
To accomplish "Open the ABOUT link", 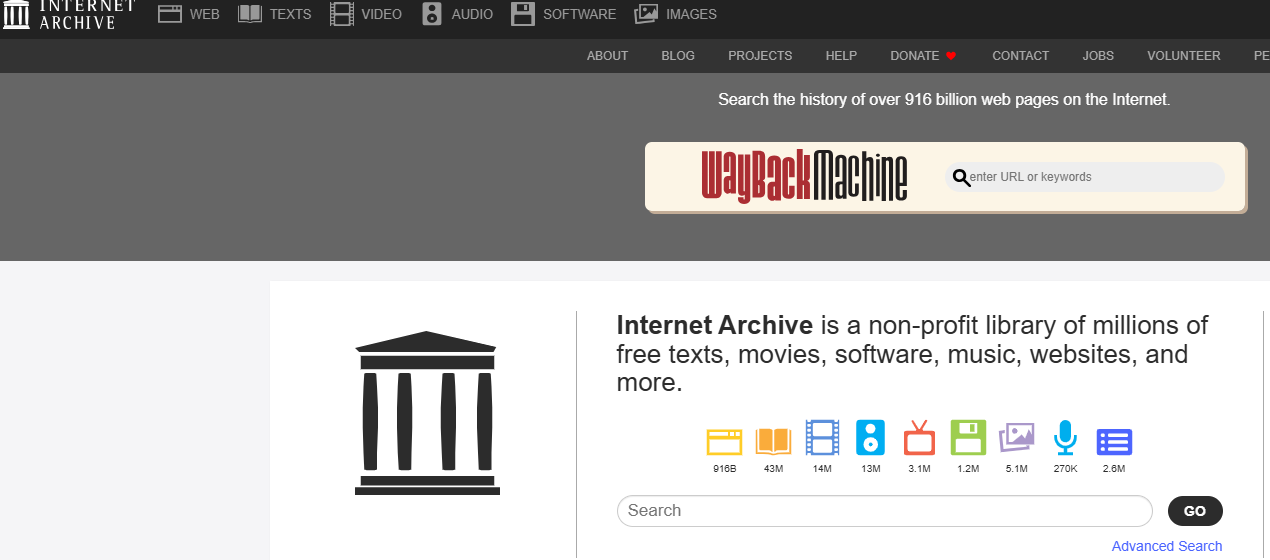I will click(x=607, y=56).
